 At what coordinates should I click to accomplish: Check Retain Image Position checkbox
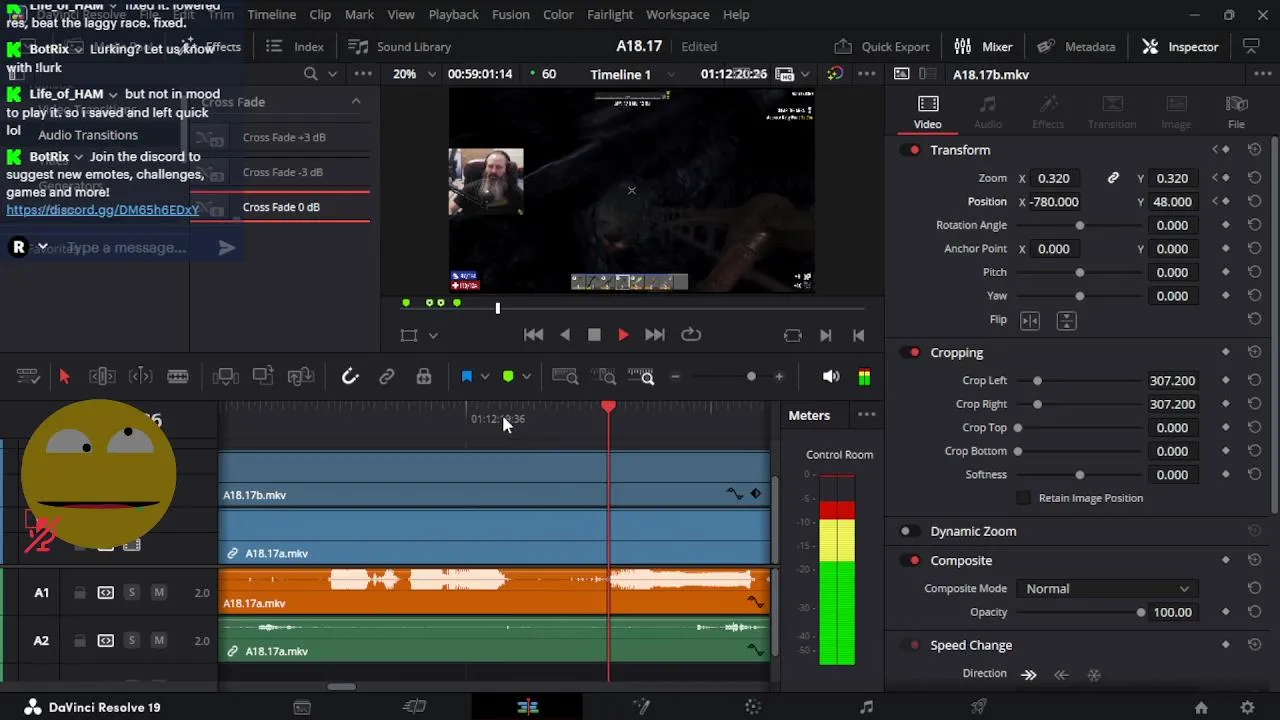click(x=1023, y=498)
